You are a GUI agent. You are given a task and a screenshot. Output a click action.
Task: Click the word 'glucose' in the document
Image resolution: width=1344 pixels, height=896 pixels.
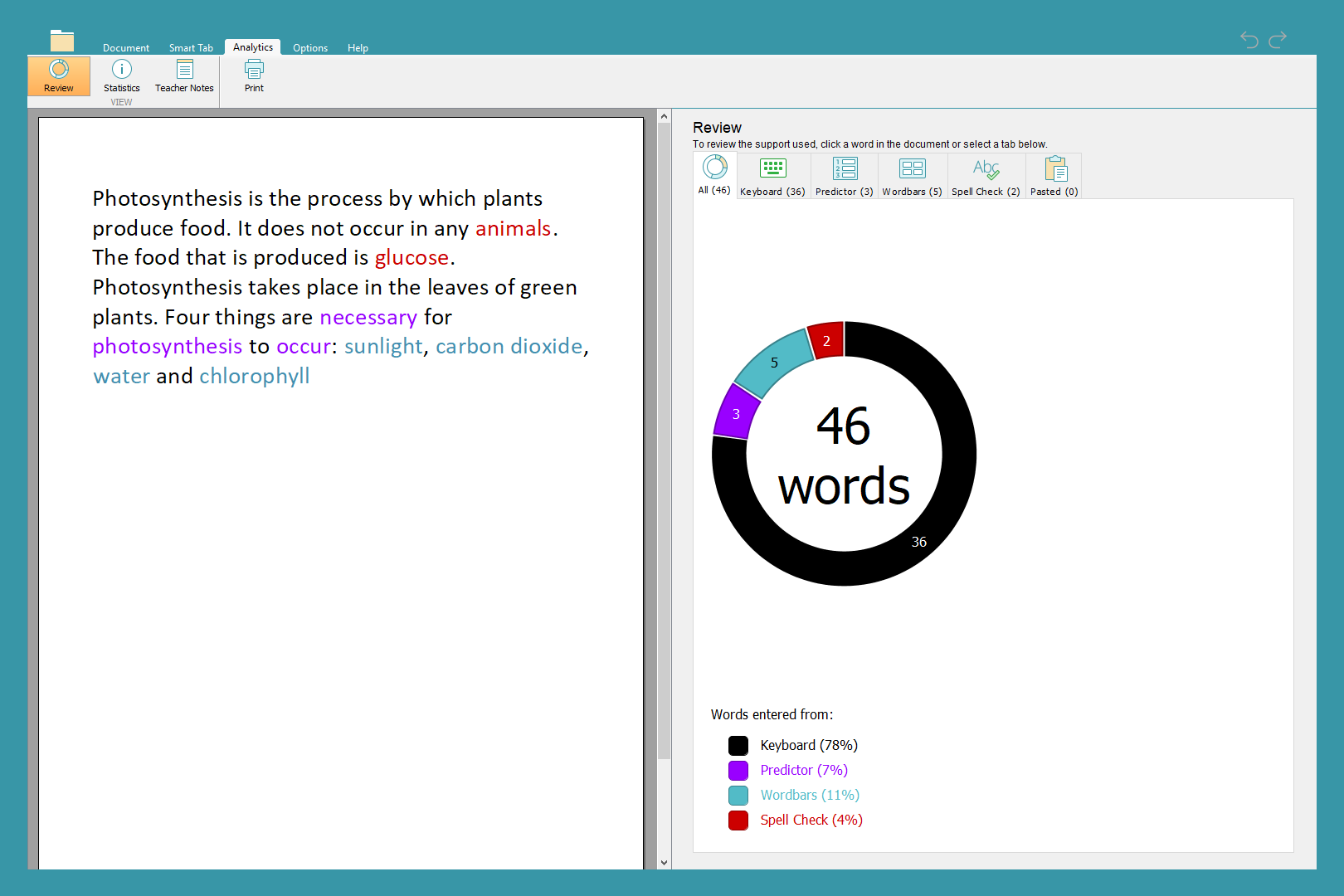pos(411,258)
